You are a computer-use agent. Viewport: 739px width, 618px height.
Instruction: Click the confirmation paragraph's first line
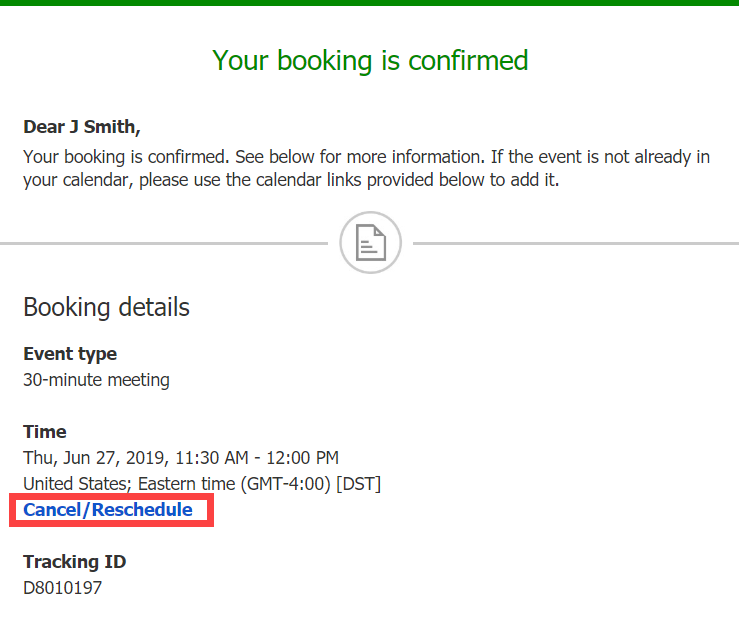point(366,157)
